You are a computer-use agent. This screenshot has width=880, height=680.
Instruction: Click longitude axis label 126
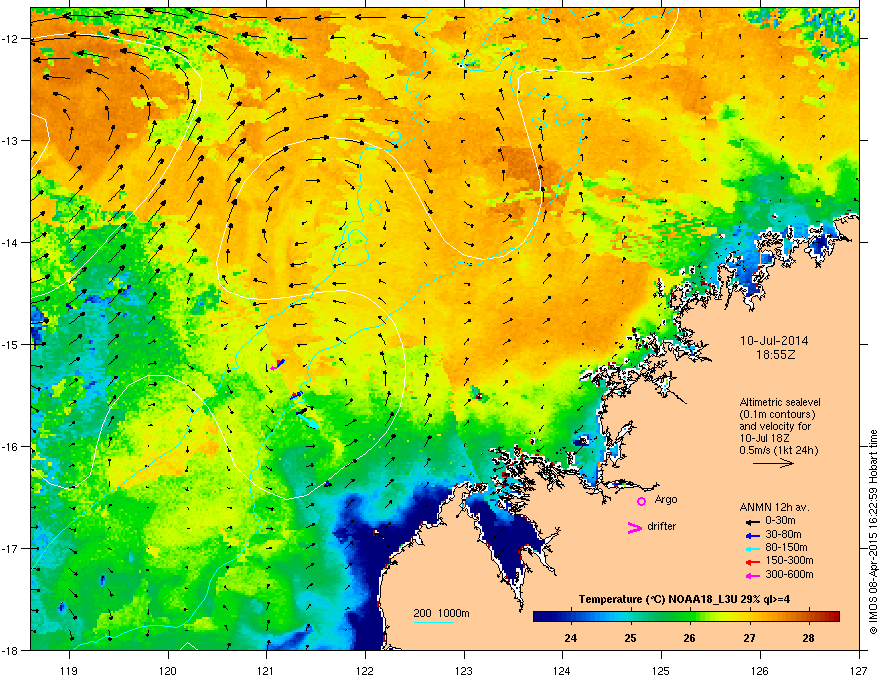pyautogui.click(x=760, y=670)
